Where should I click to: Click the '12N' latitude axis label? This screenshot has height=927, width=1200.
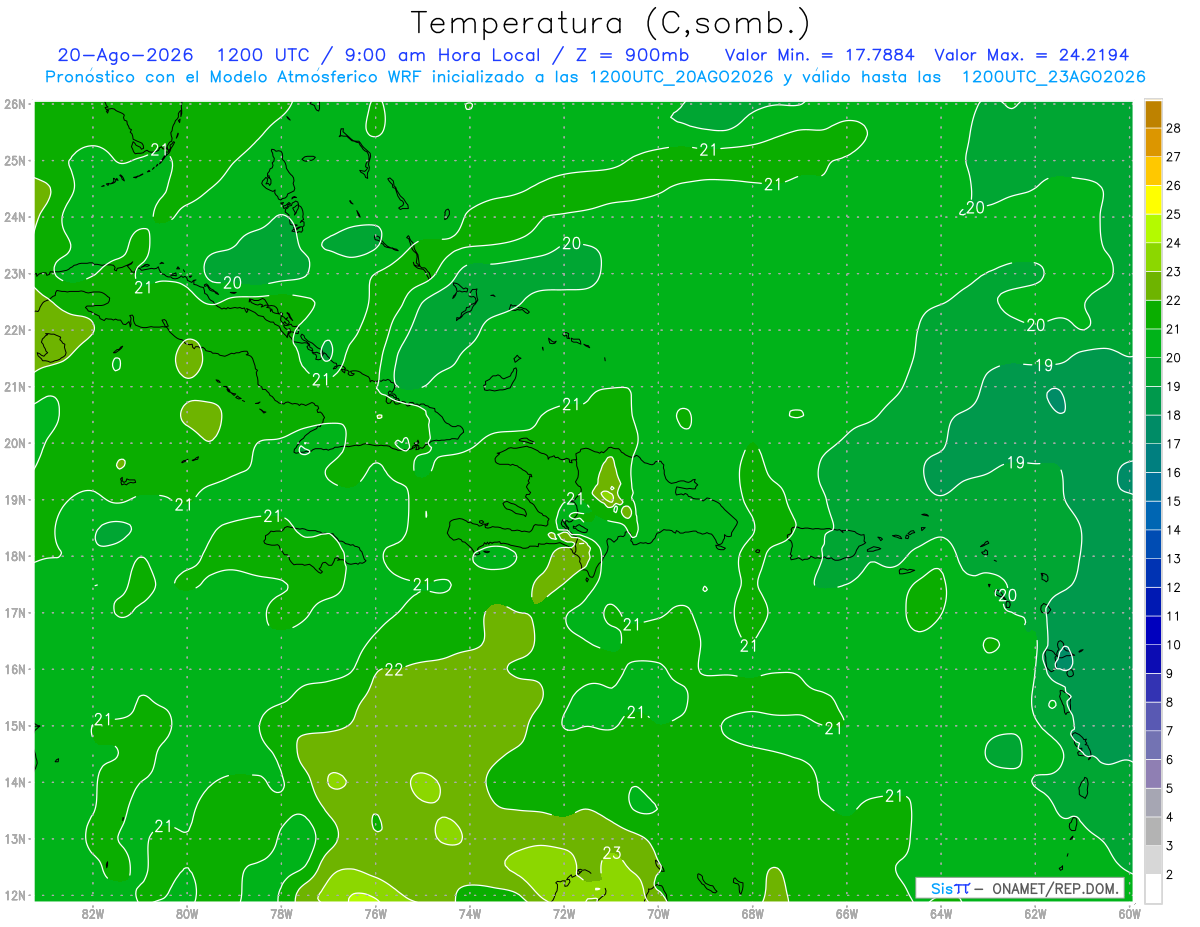pos(15,895)
